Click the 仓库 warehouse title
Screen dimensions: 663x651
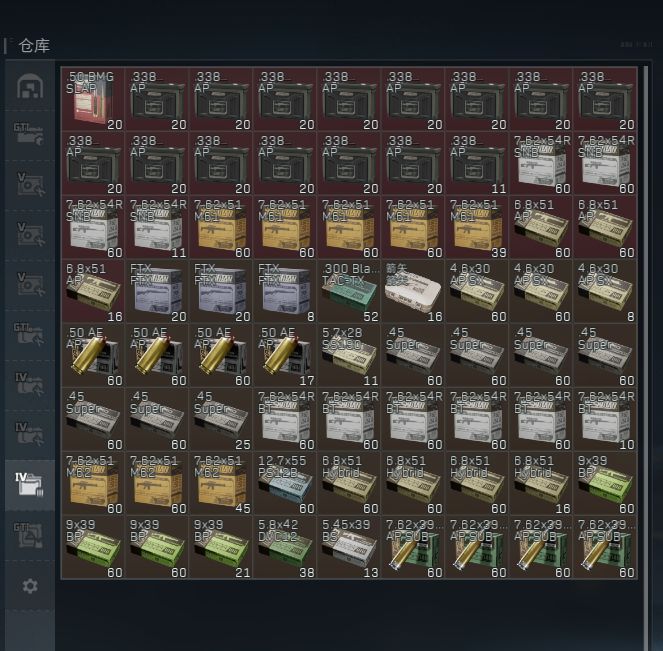(x=34, y=45)
